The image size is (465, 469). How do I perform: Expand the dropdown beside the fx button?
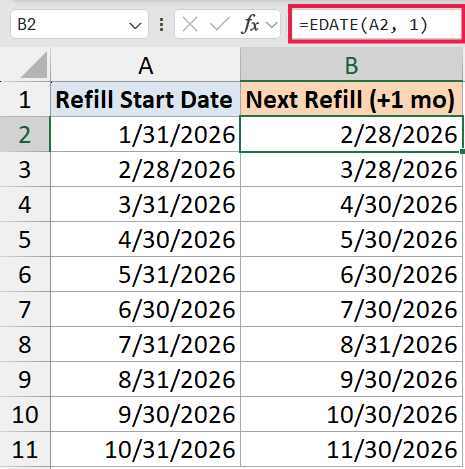[272, 25]
